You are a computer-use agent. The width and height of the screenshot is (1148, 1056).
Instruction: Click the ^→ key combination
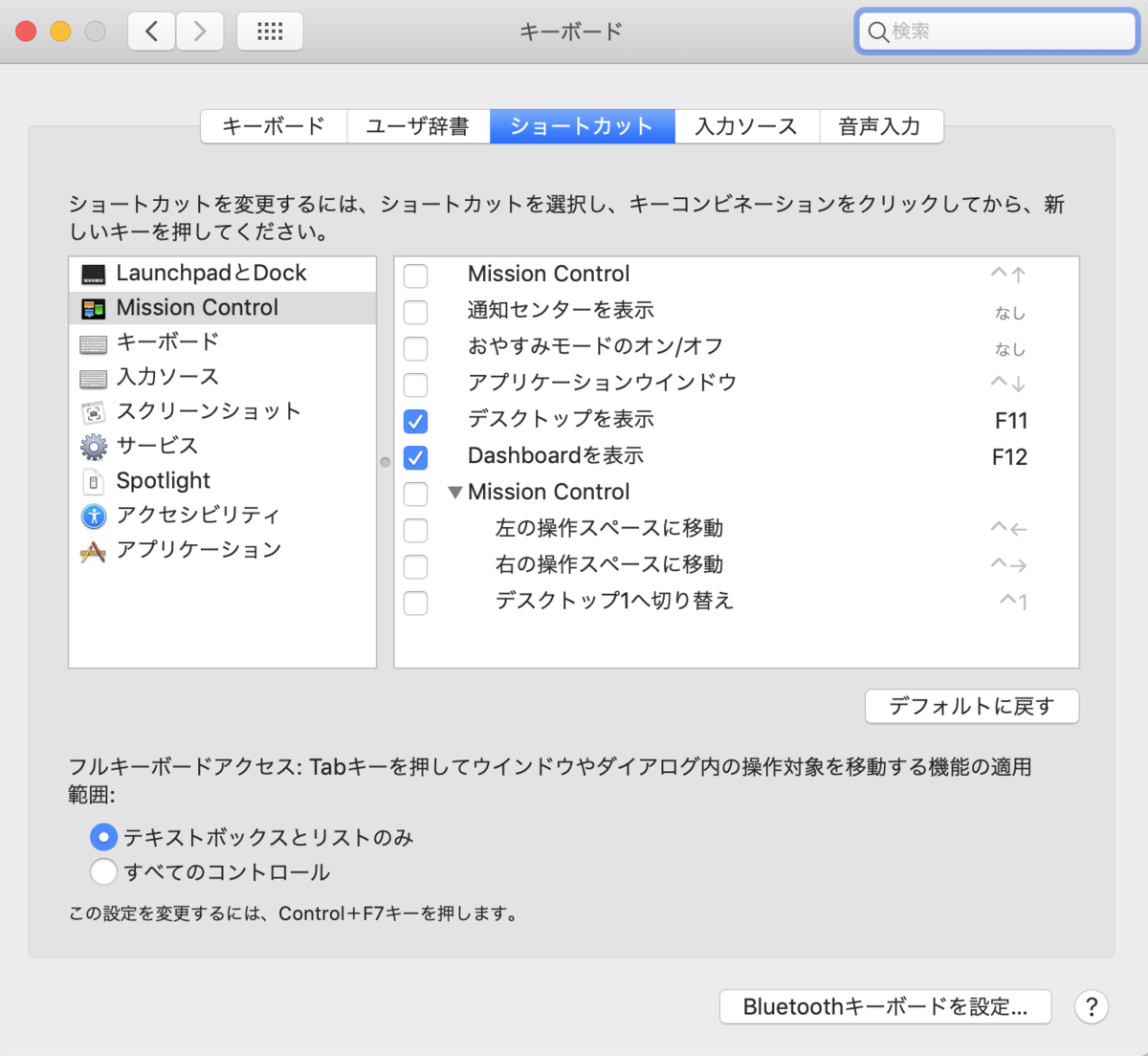pyautogui.click(x=1008, y=564)
